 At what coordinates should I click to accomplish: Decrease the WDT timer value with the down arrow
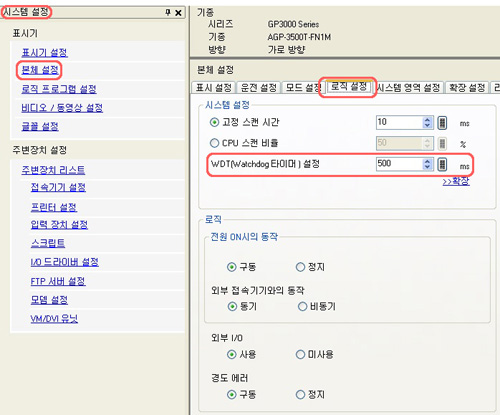(427, 167)
